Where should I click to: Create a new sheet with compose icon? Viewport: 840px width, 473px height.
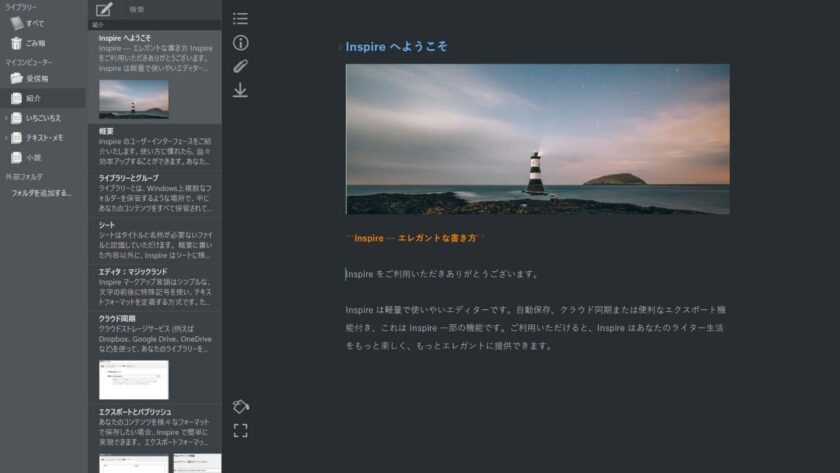[104, 9]
